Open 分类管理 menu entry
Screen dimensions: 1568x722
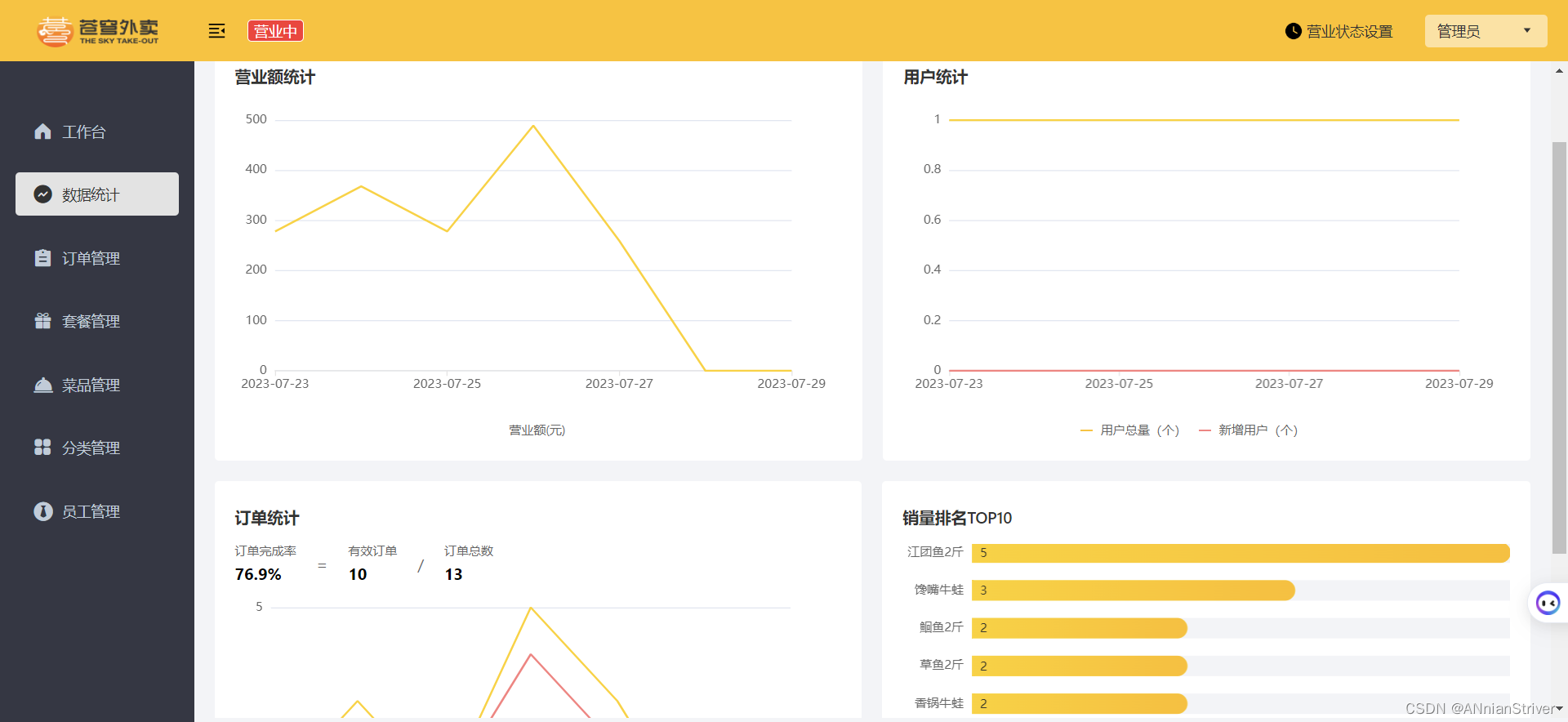[97, 448]
